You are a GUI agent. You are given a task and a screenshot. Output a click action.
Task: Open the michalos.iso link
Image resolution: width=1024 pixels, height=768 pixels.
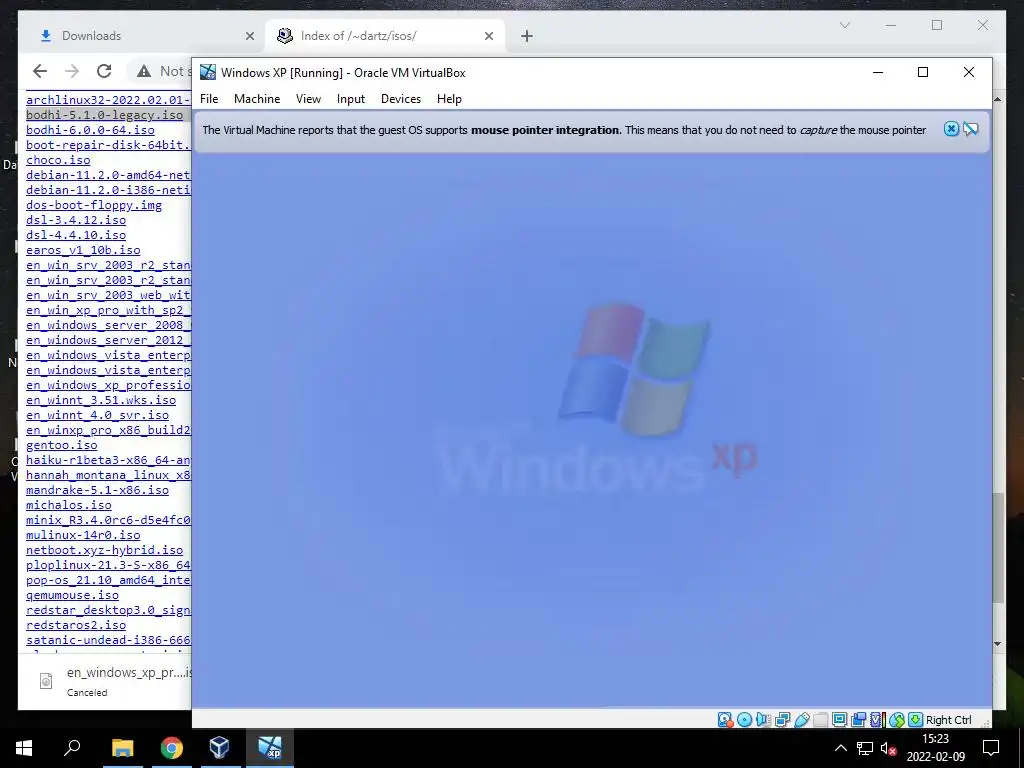click(x=69, y=505)
